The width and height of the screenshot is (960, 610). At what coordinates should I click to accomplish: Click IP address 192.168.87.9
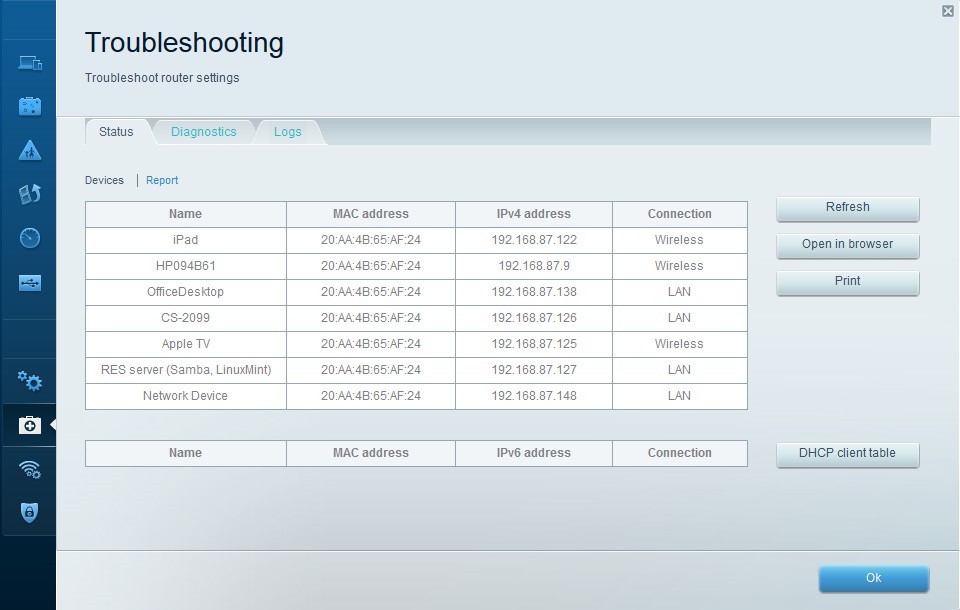coord(534,266)
